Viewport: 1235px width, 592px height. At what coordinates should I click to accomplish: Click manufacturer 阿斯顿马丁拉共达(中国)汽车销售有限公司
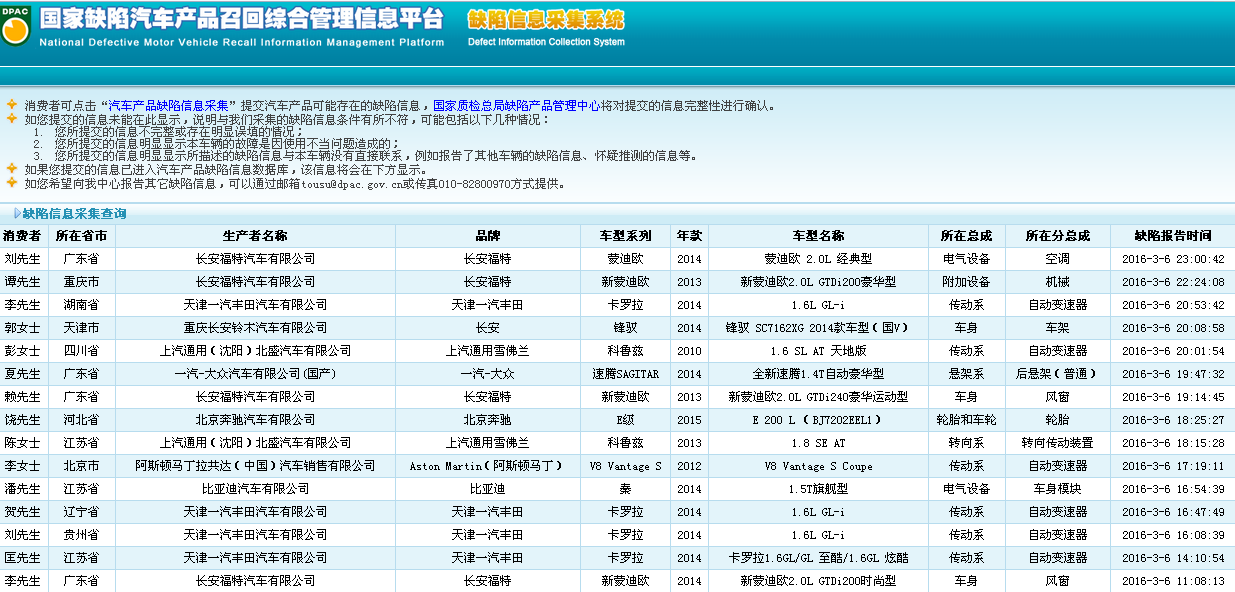(x=255, y=466)
